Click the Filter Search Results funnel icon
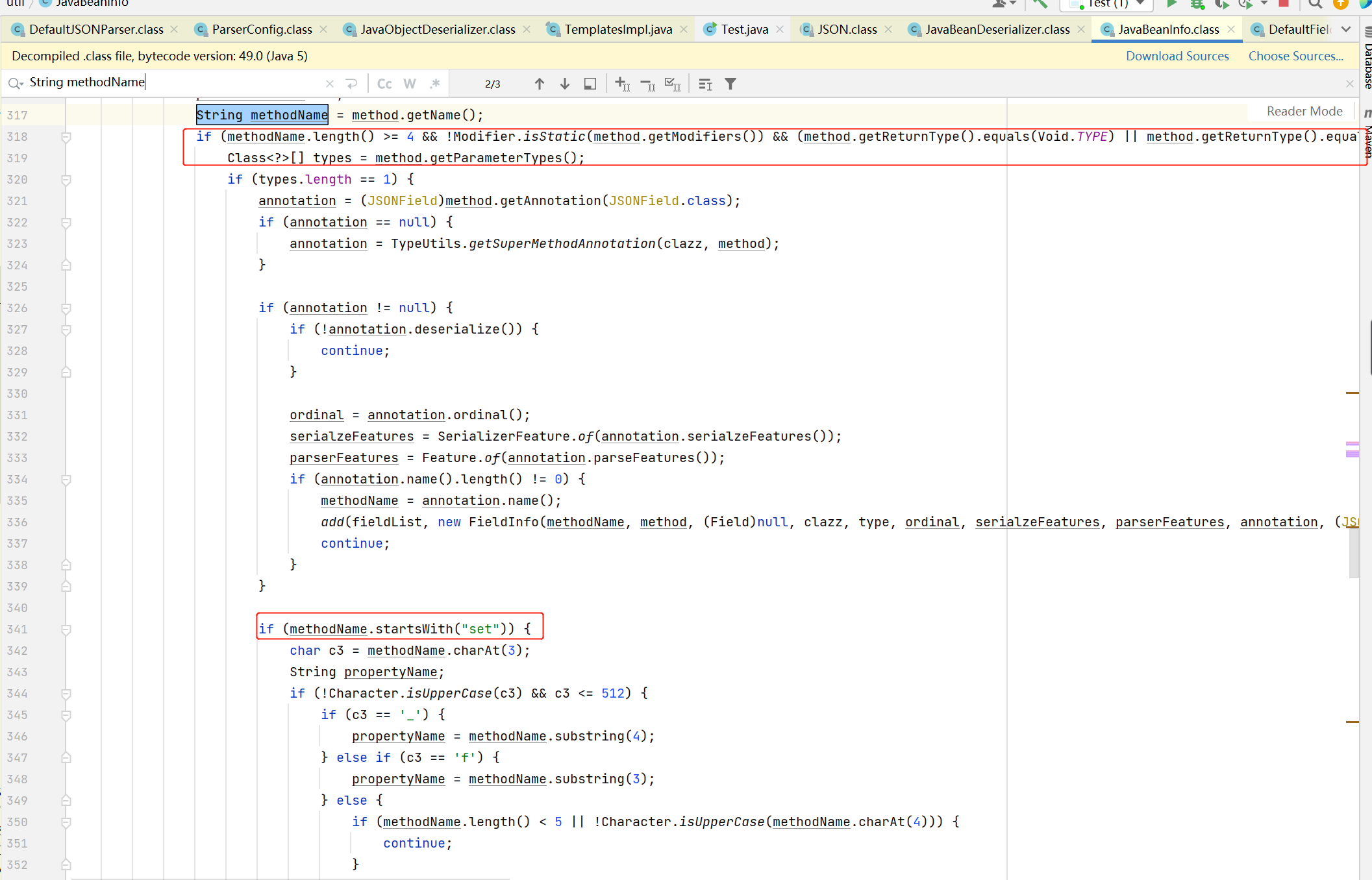 point(730,84)
